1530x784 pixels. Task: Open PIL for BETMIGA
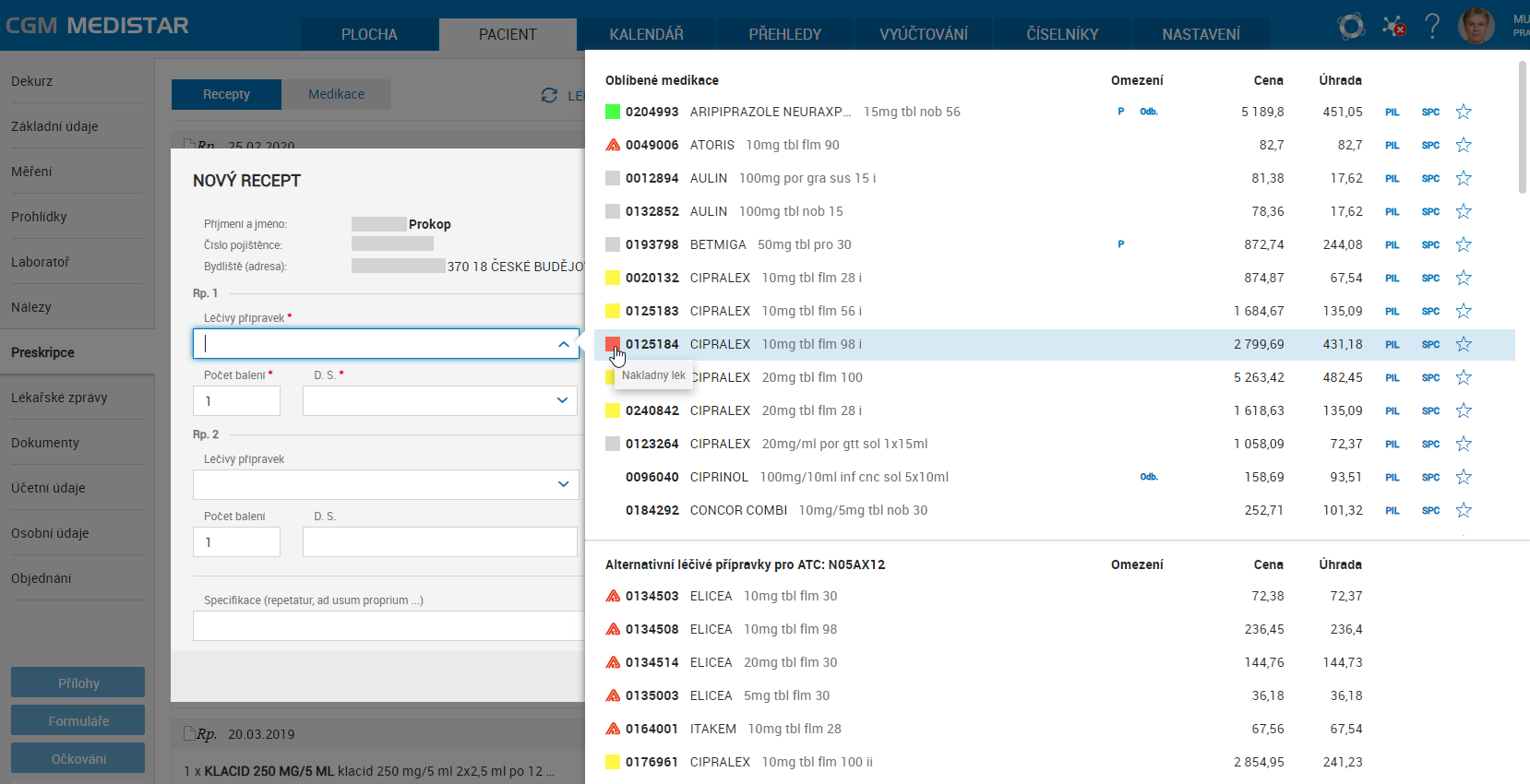pos(1393,245)
